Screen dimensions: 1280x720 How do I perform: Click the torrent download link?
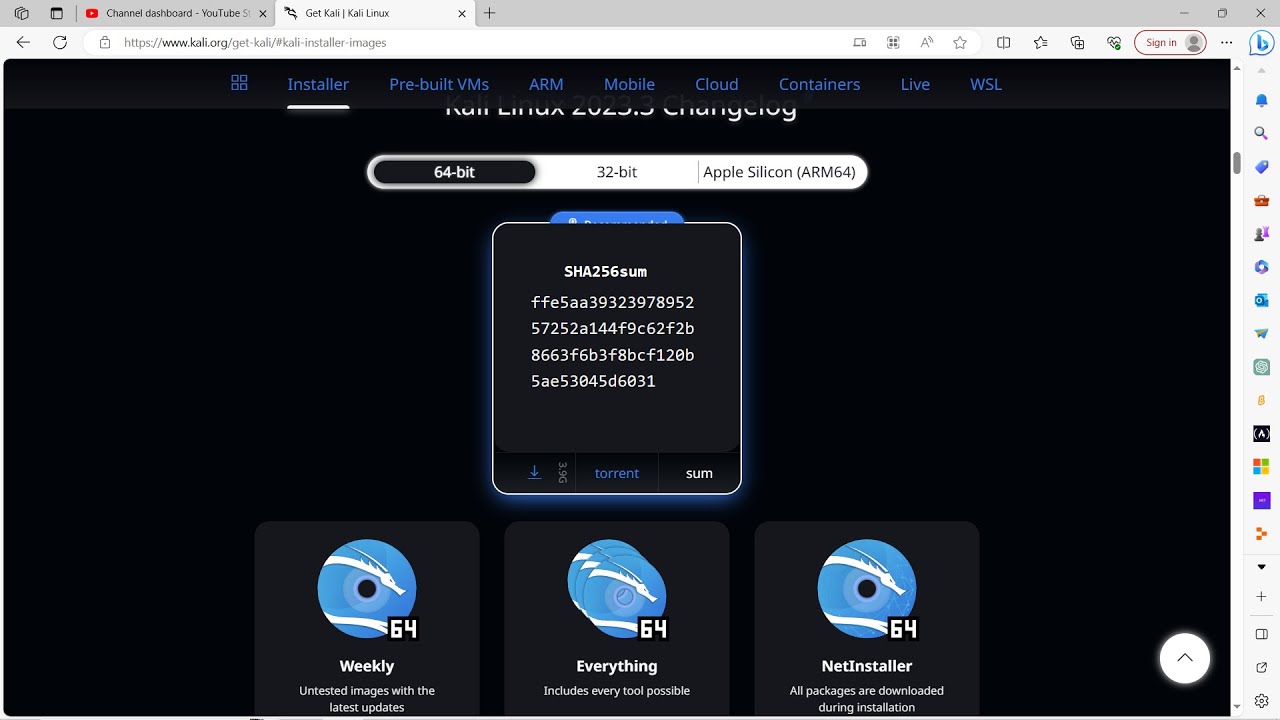(x=617, y=473)
